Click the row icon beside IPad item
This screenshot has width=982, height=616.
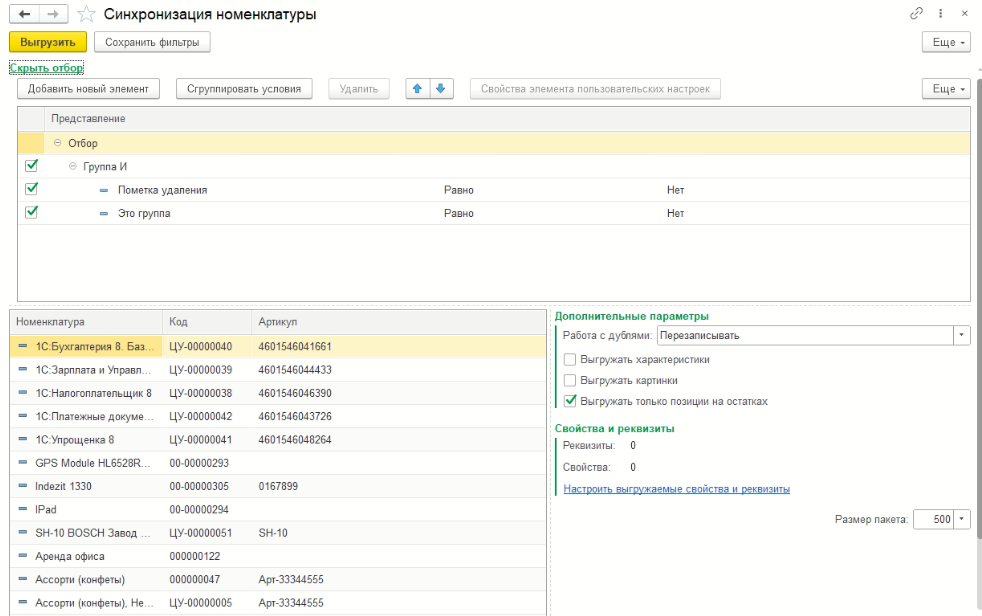coord(23,509)
